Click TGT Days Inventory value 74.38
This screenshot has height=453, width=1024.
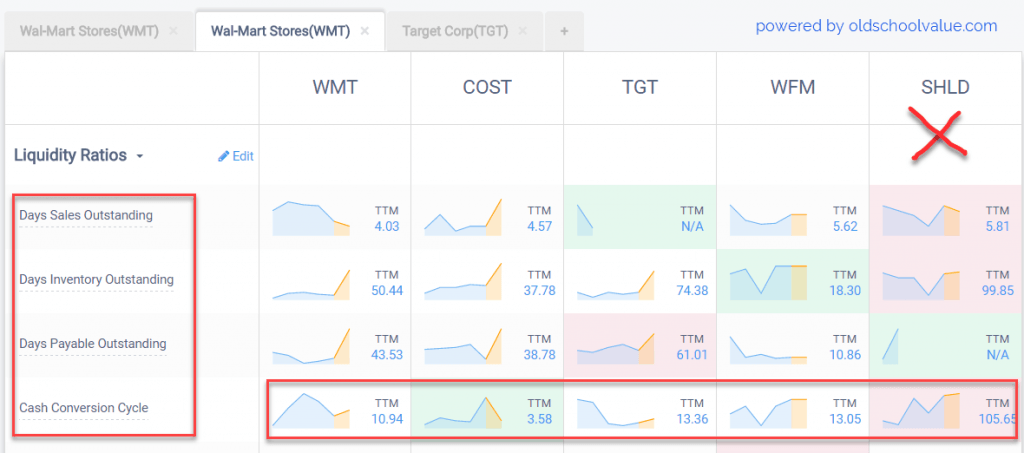tap(692, 290)
